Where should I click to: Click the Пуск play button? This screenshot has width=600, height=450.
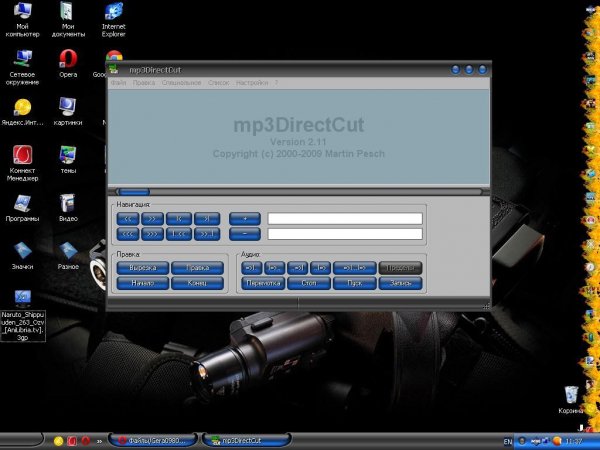355,283
